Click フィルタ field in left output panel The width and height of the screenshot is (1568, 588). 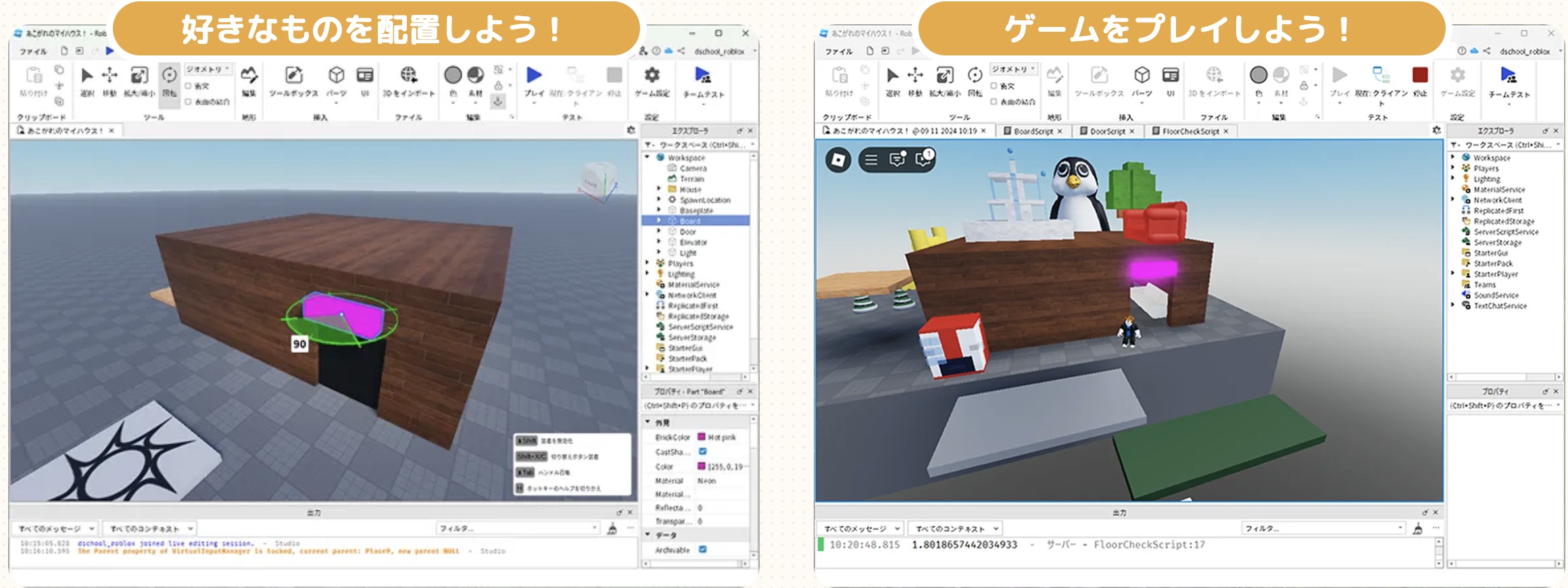tap(518, 529)
